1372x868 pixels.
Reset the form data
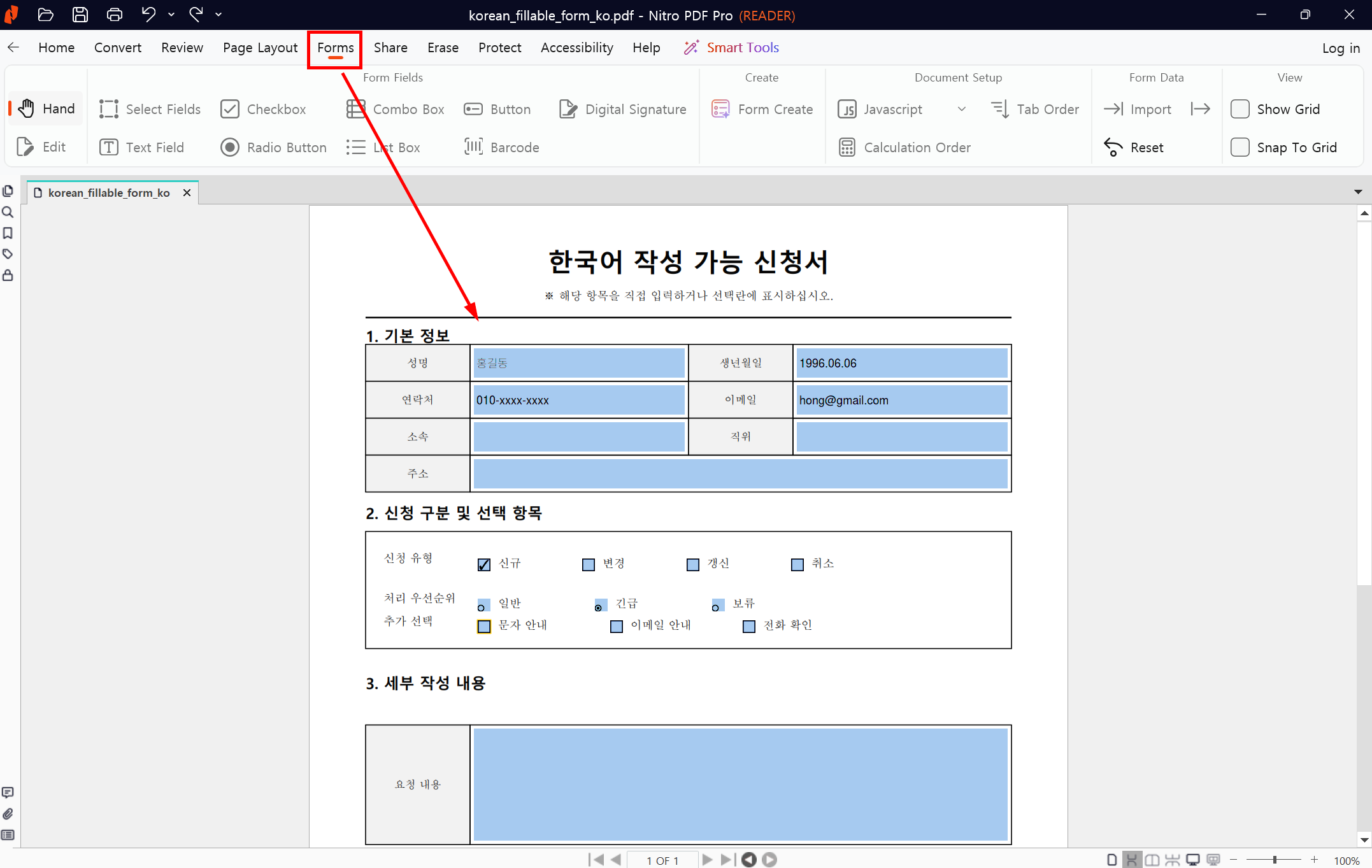tap(1134, 148)
